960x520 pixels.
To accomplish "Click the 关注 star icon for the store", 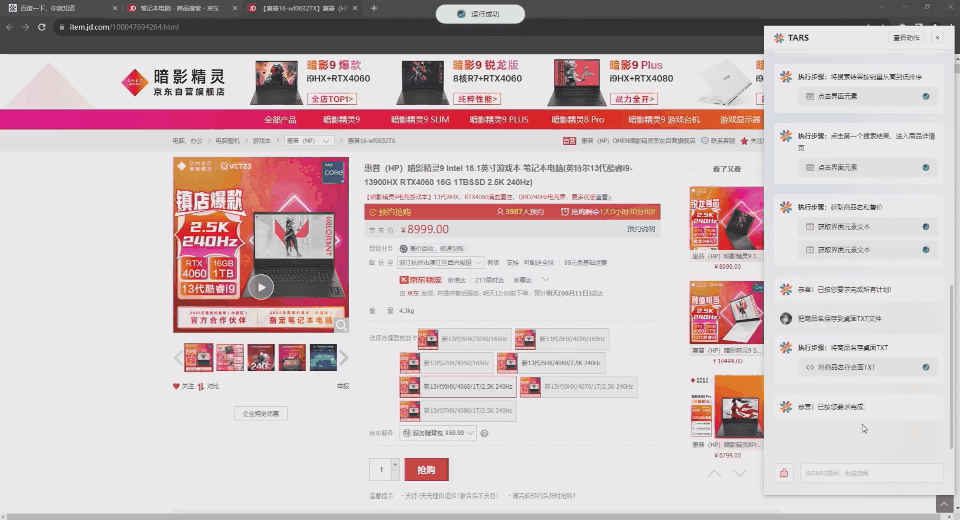I will point(744,141).
